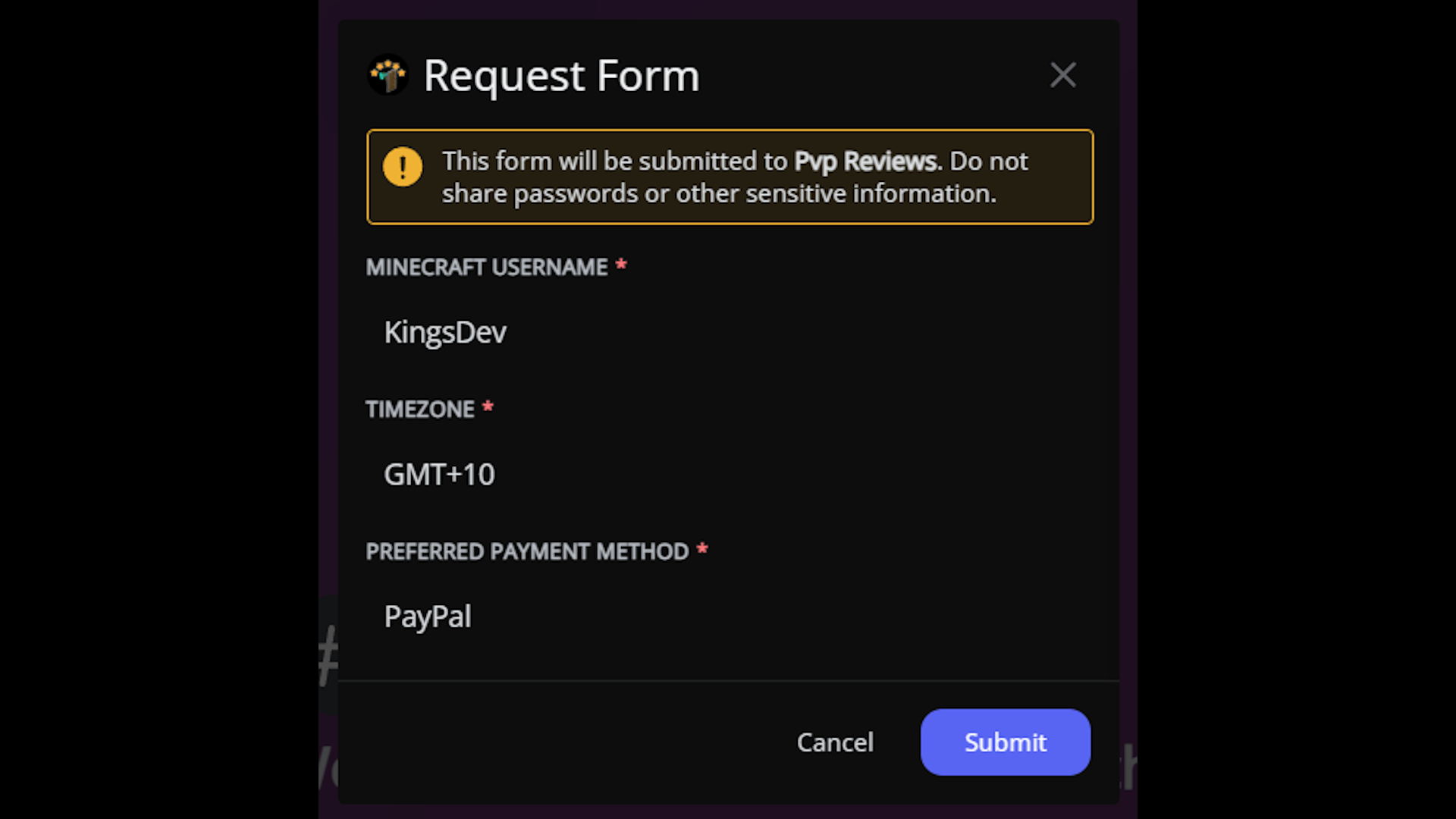This screenshot has height=819, width=1456.
Task: Click the red asterisk beside Timezone
Action: [488, 408]
